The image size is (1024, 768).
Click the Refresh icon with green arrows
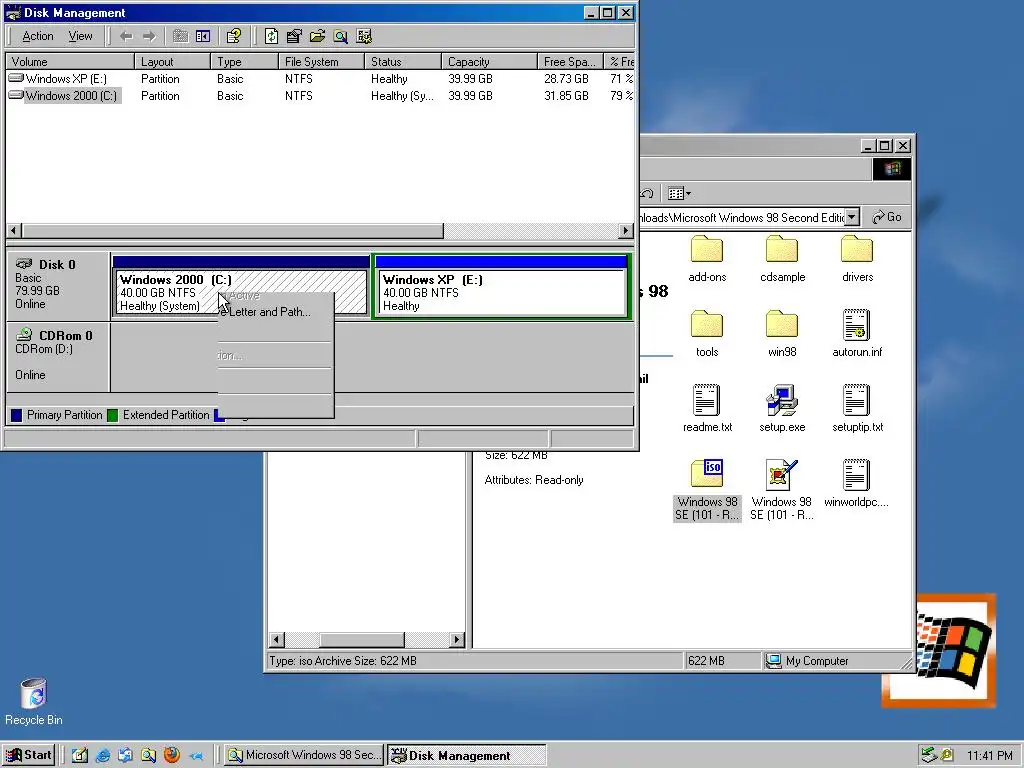271,36
